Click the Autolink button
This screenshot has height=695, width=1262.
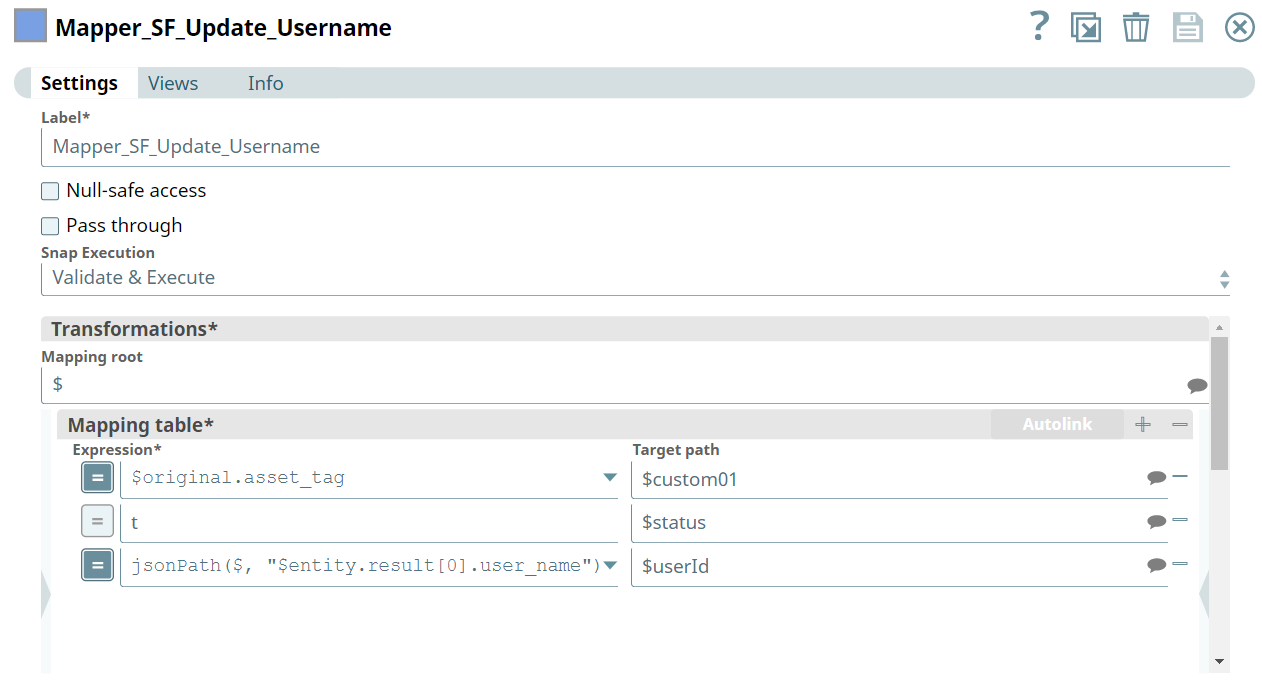point(1057,424)
